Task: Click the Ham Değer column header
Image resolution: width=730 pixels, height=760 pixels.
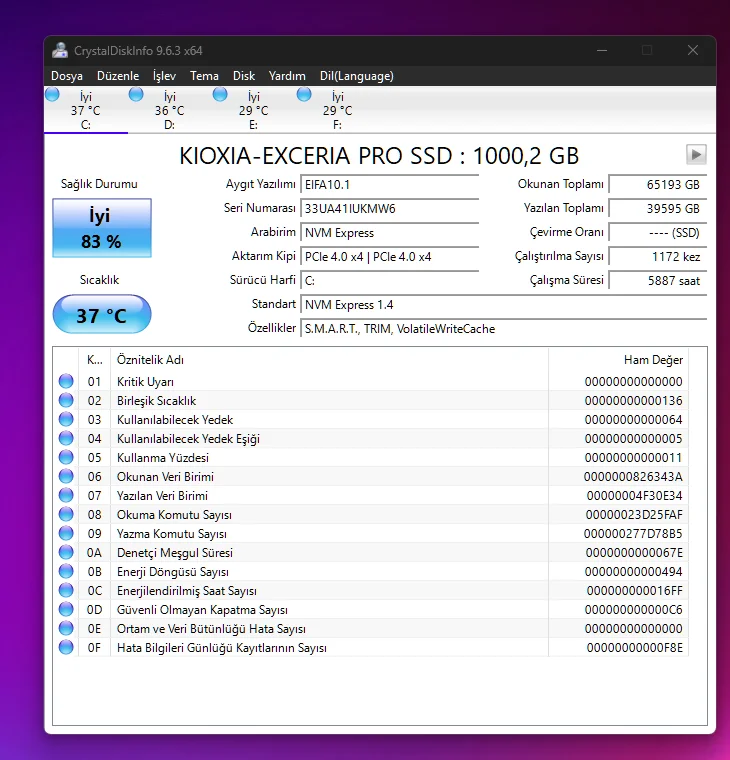Action: pyautogui.click(x=619, y=360)
